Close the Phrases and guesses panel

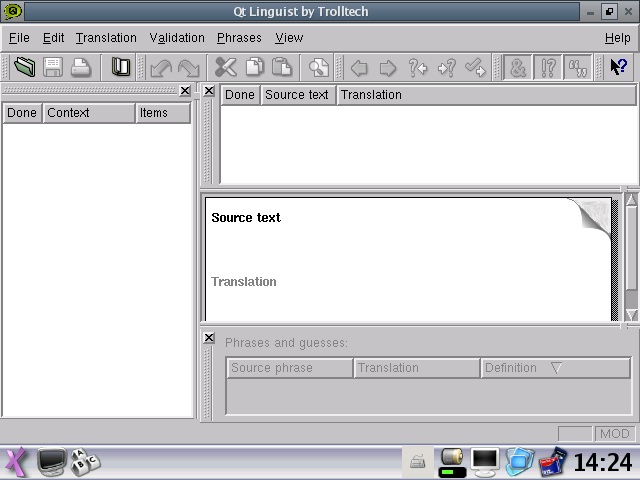pos(208,338)
